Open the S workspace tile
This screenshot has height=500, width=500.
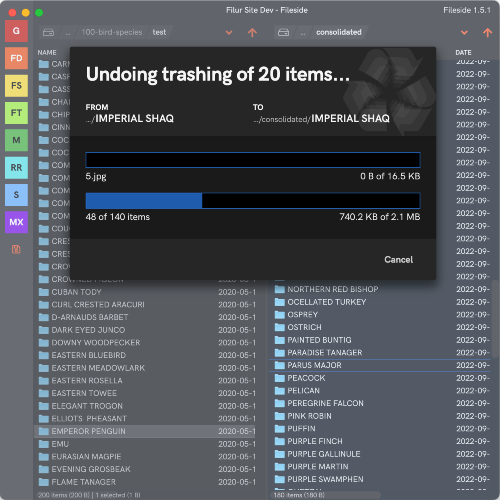16,195
